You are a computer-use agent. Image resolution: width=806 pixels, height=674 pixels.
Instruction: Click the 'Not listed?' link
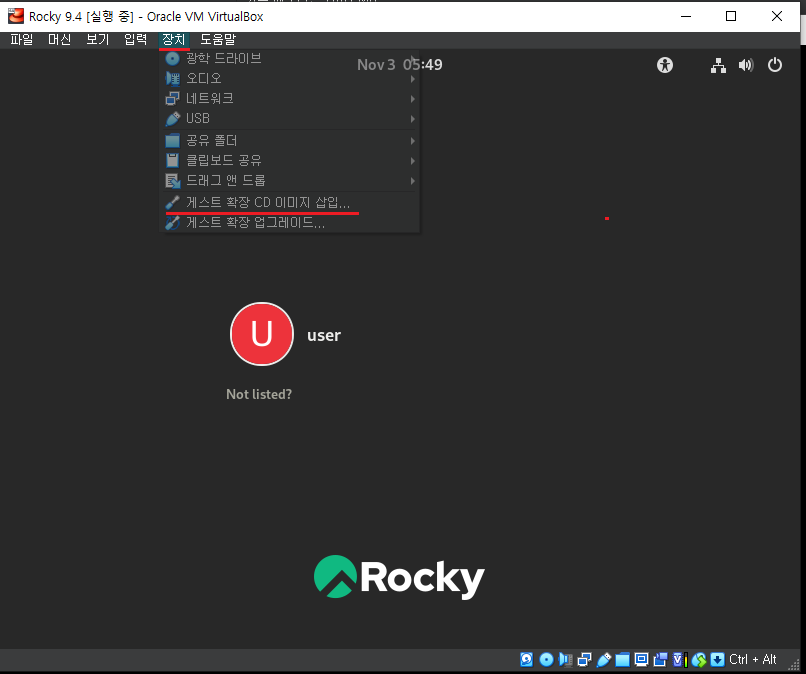[259, 394]
